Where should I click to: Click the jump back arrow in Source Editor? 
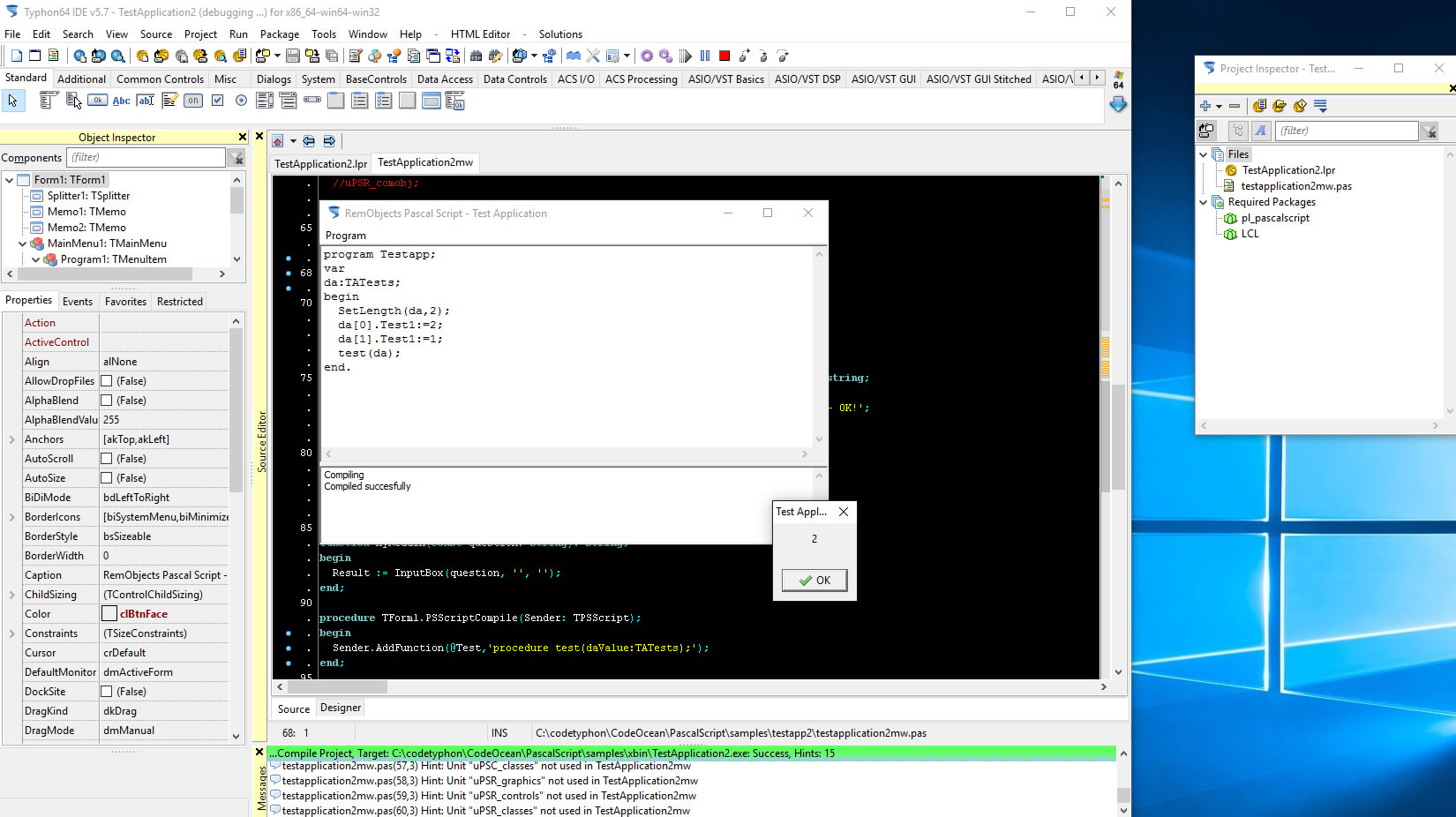pos(309,141)
